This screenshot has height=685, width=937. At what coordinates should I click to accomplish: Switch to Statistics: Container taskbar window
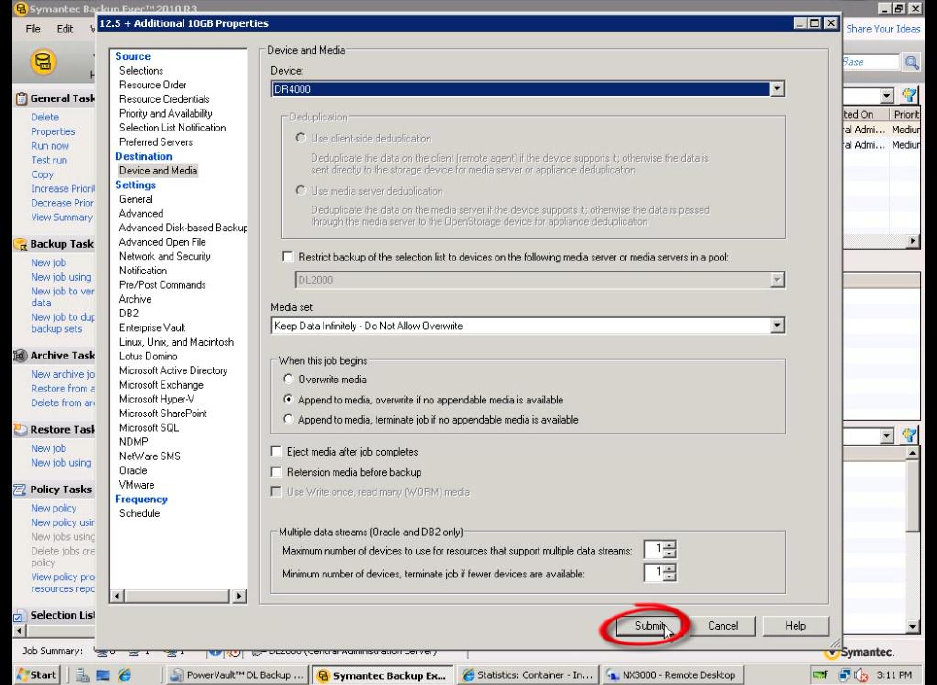tap(528, 675)
